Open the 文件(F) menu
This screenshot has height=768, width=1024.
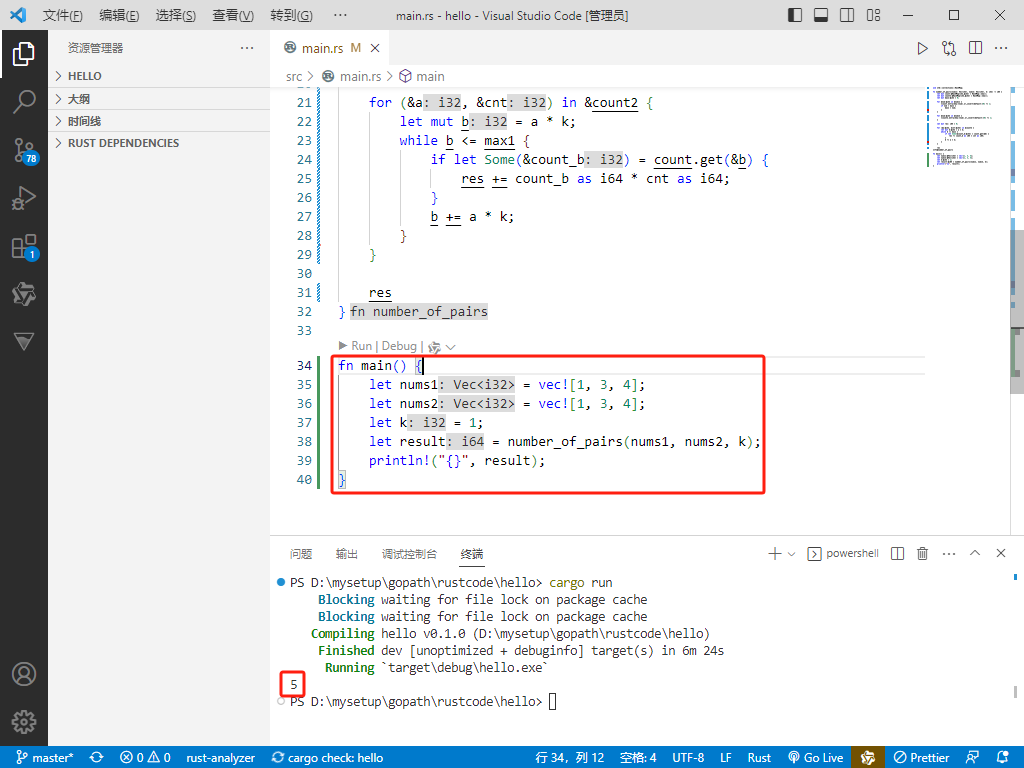pyautogui.click(x=63, y=15)
